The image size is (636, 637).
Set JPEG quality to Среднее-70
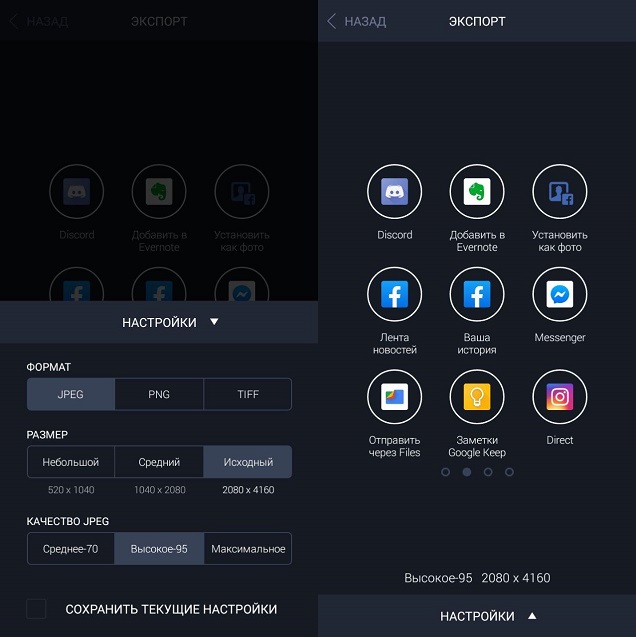71,549
